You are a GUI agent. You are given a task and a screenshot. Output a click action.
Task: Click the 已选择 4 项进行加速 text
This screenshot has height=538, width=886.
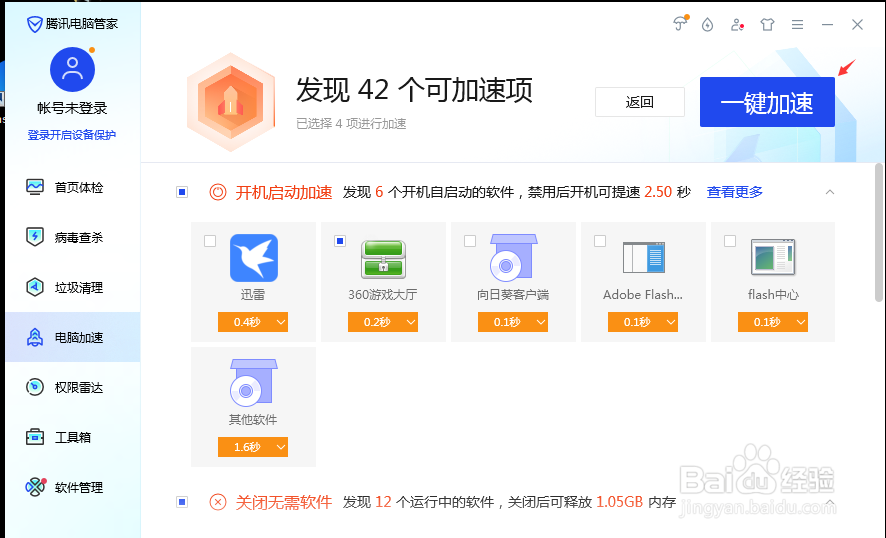point(351,123)
